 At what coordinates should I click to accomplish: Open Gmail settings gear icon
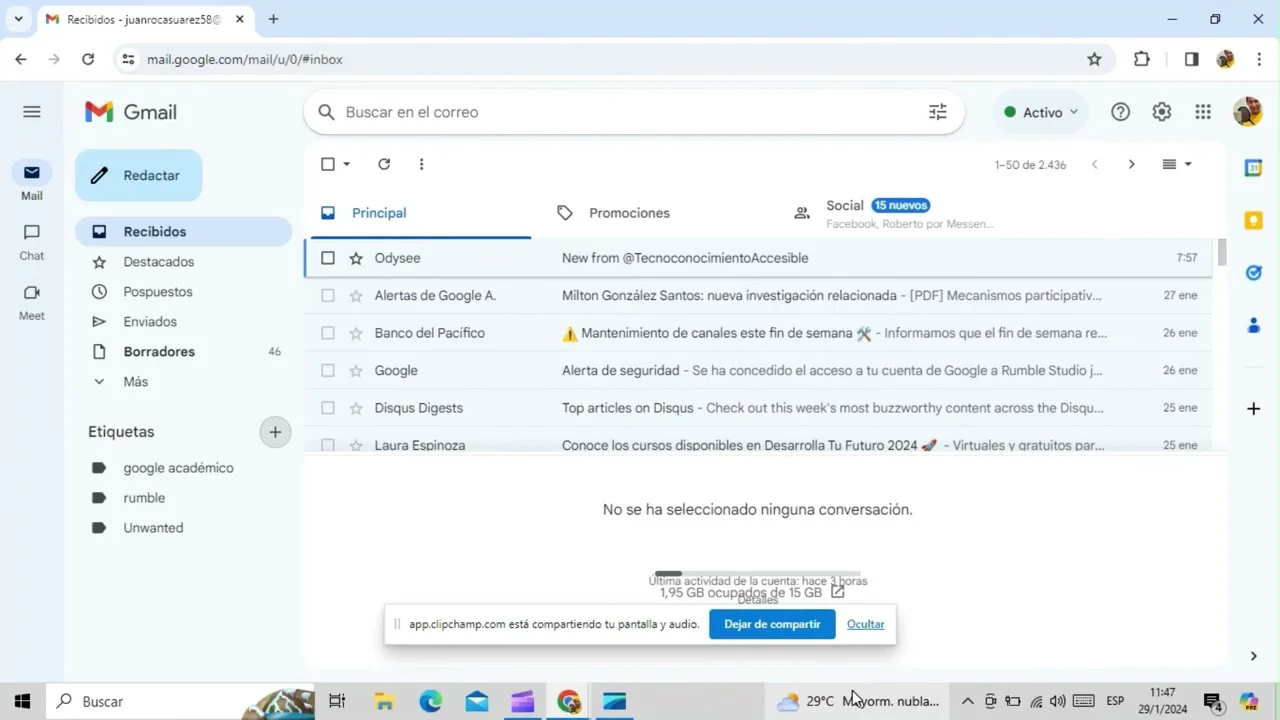[1161, 112]
